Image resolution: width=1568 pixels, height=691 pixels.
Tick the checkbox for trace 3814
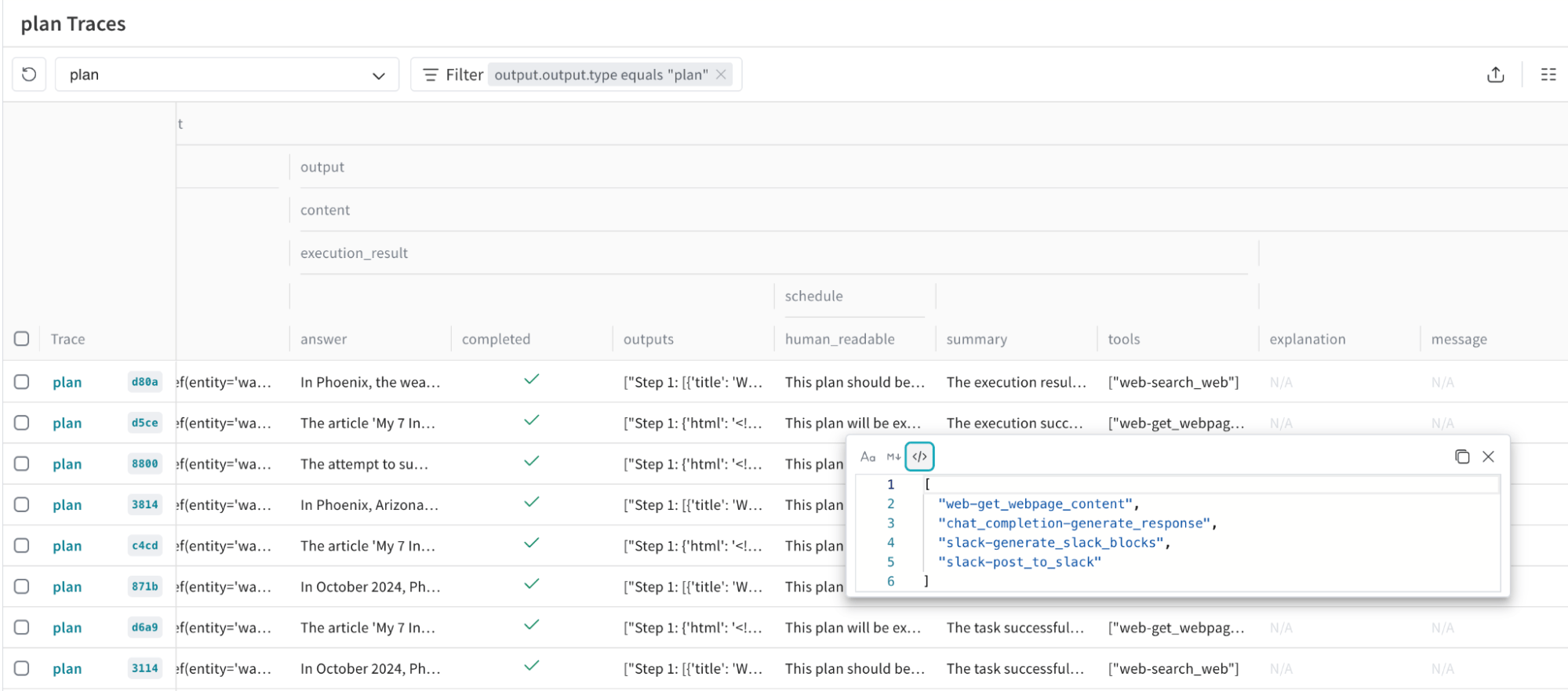point(22,505)
